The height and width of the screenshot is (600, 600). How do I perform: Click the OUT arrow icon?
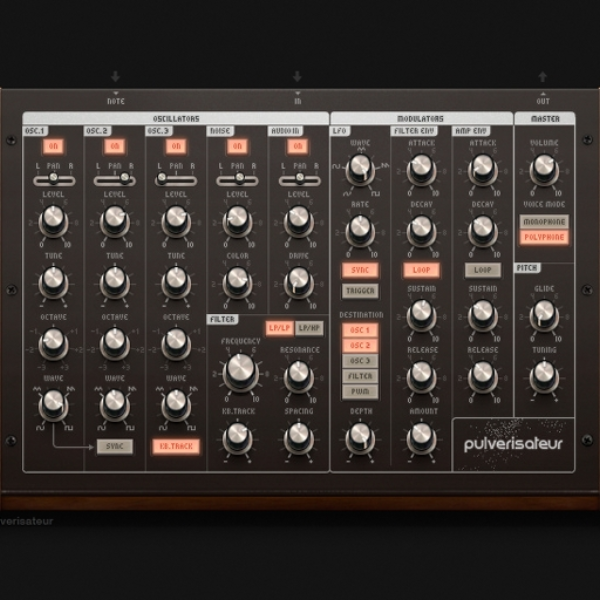click(x=543, y=77)
